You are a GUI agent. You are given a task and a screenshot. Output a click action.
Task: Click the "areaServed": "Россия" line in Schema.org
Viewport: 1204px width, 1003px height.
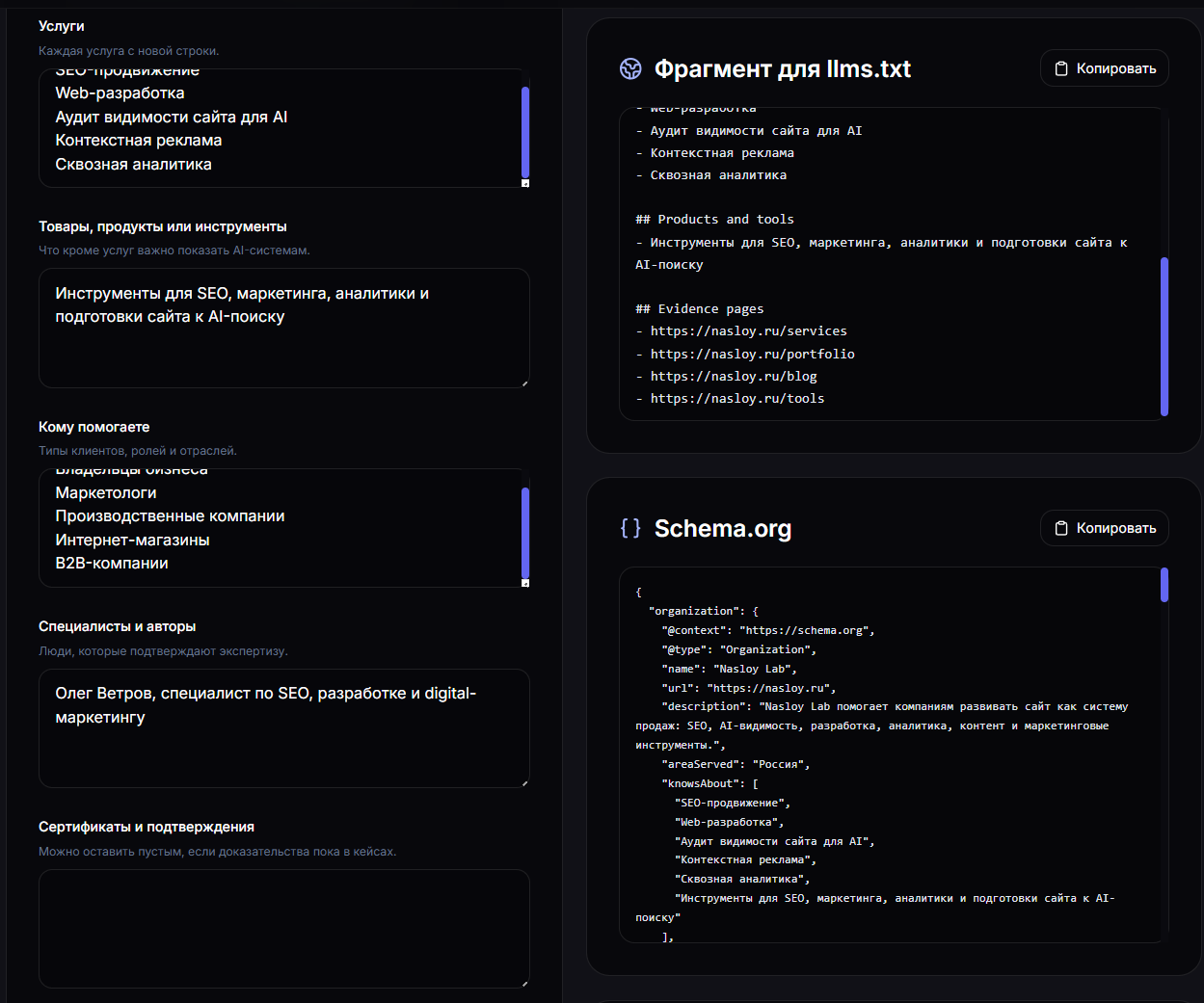click(x=736, y=764)
